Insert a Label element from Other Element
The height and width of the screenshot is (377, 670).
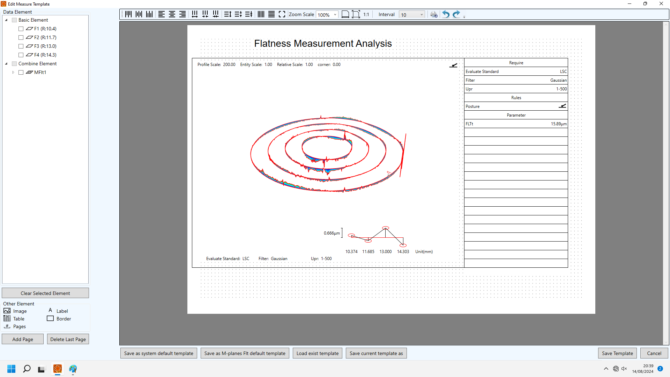57,311
